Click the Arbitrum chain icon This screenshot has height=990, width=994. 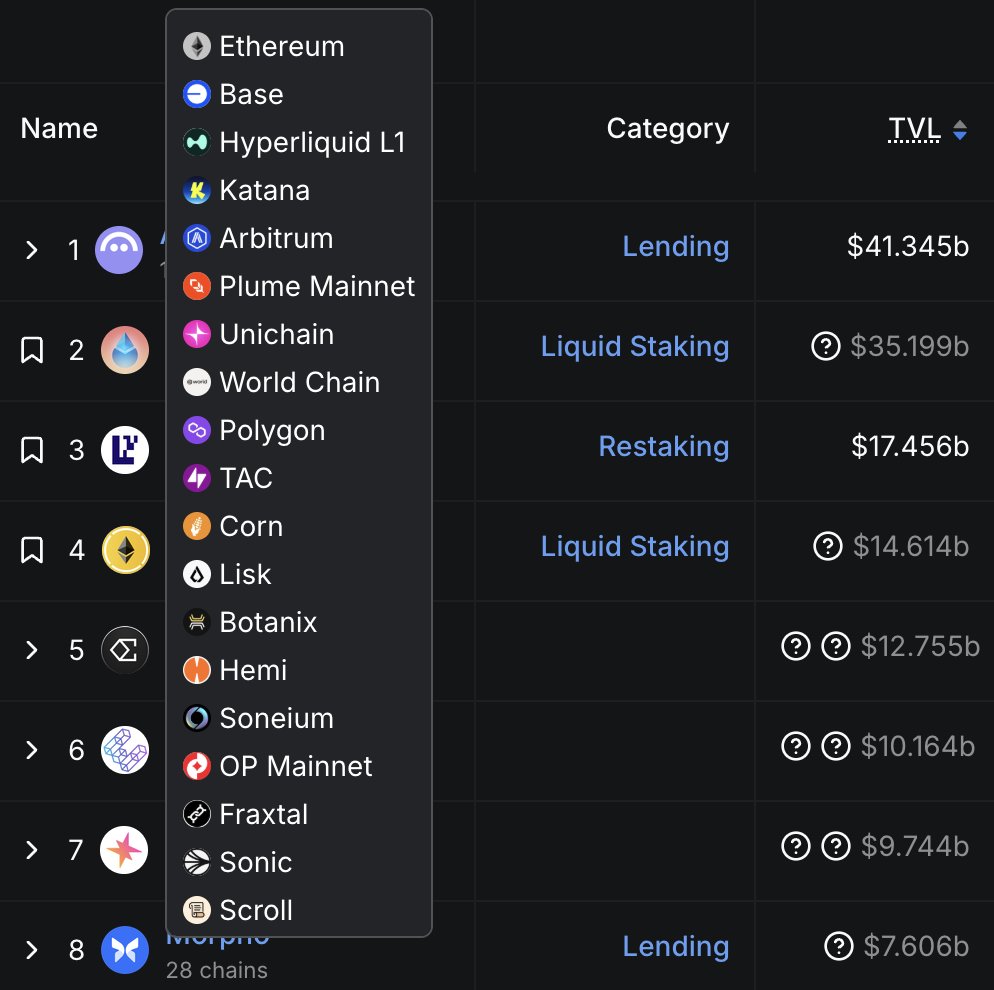tap(197, 238)
